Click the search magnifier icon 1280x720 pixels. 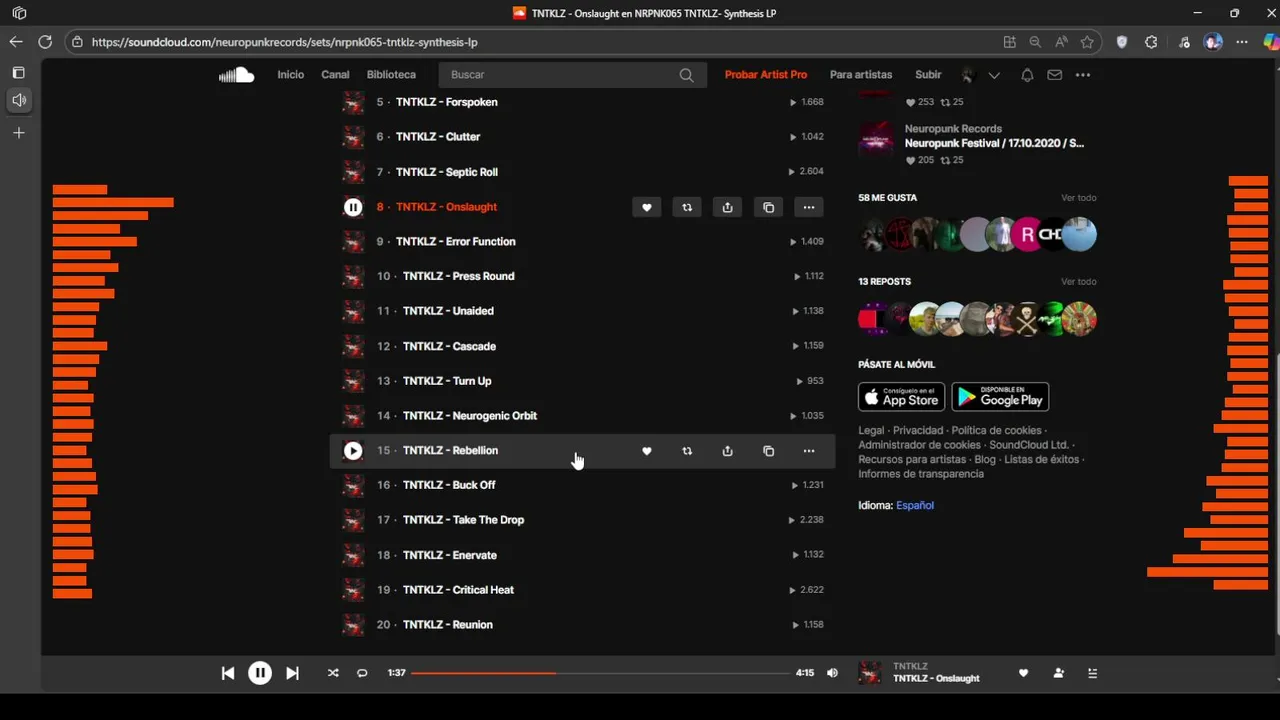[686, 75]
